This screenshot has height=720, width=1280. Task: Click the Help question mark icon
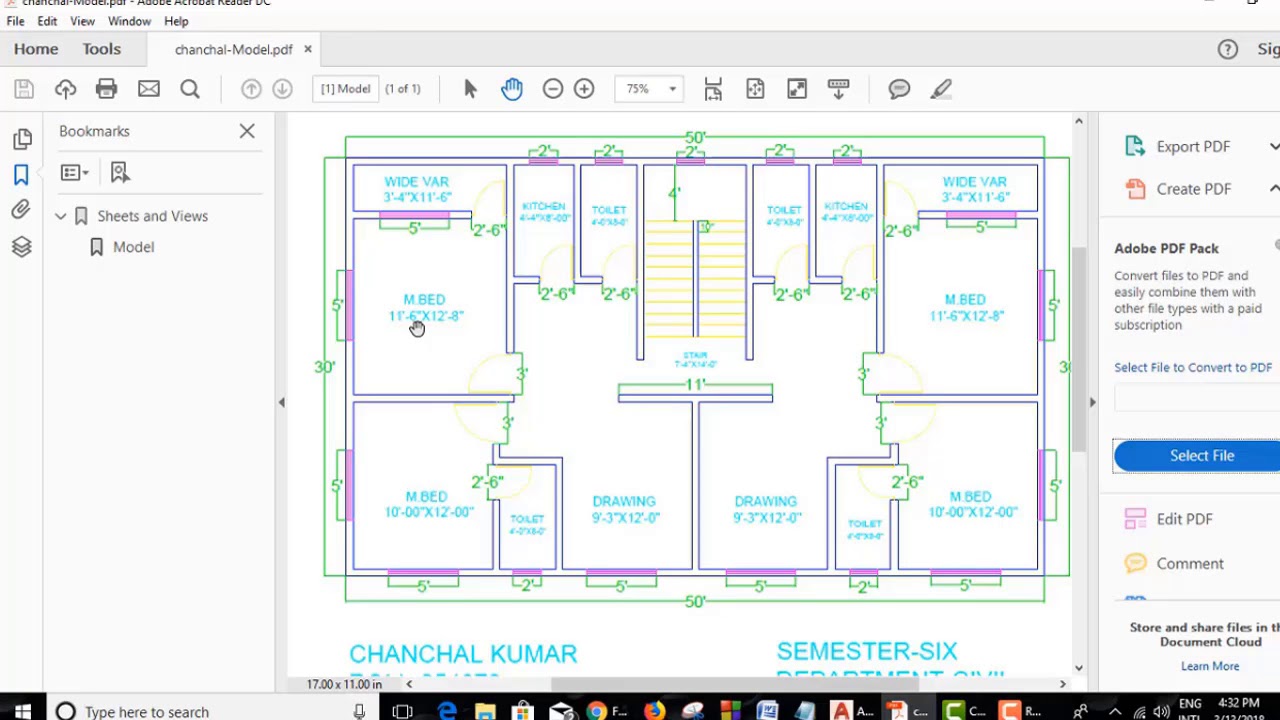pos(1228,49)
